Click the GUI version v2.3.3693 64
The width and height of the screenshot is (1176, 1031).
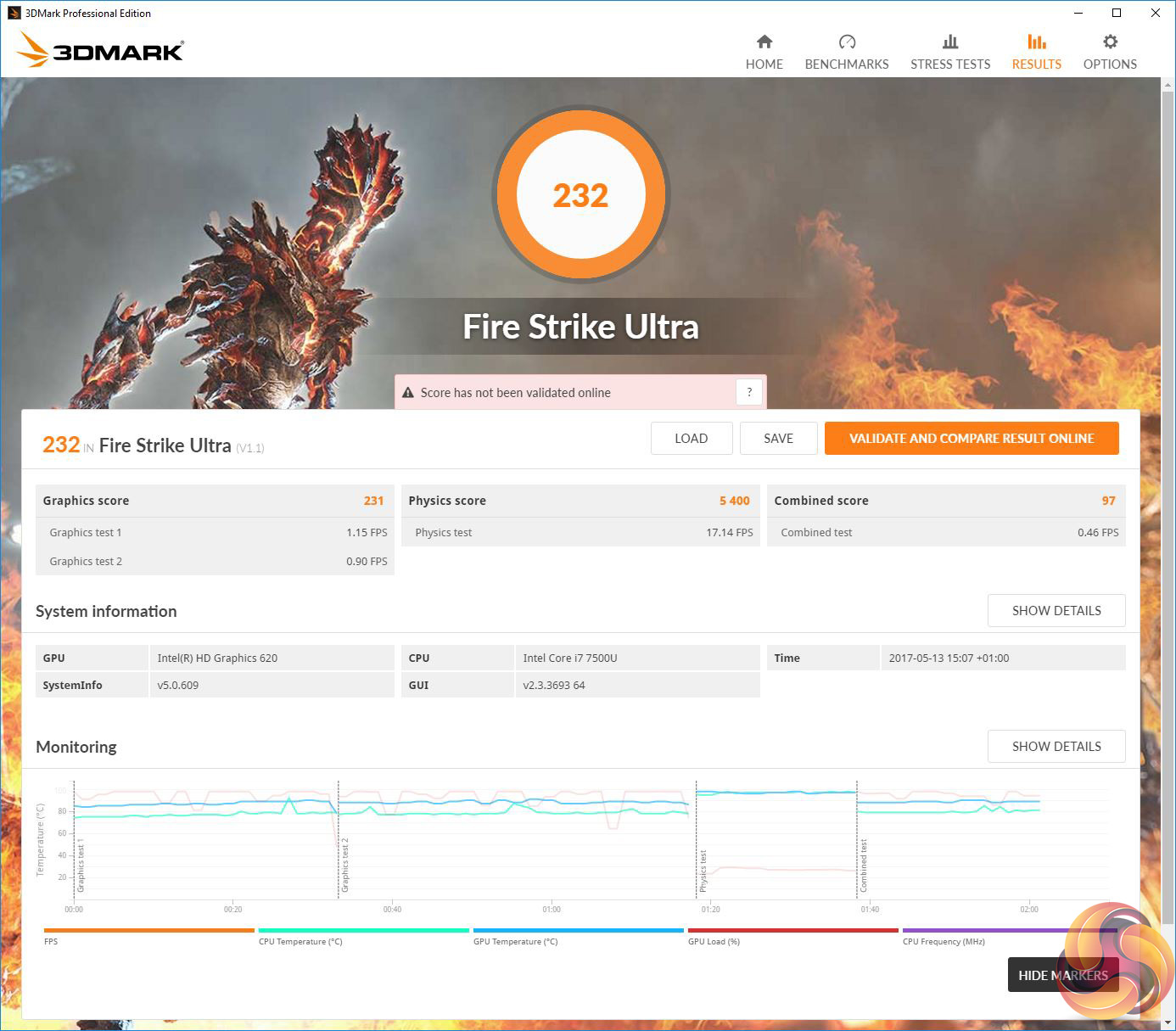point(554,685)
